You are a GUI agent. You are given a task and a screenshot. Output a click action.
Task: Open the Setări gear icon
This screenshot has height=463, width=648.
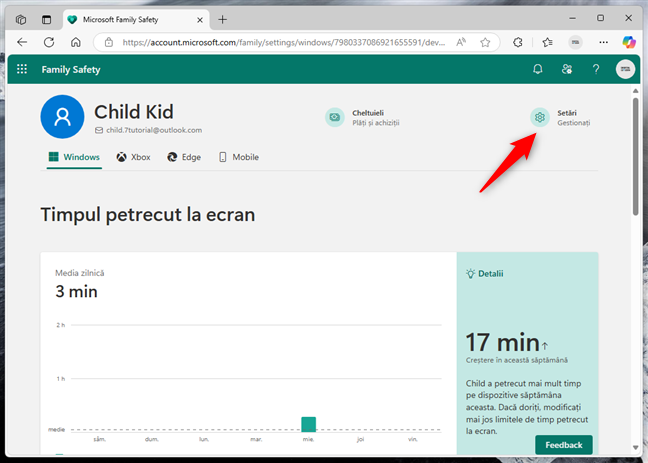pyautogui.click(x=540, y=117)
